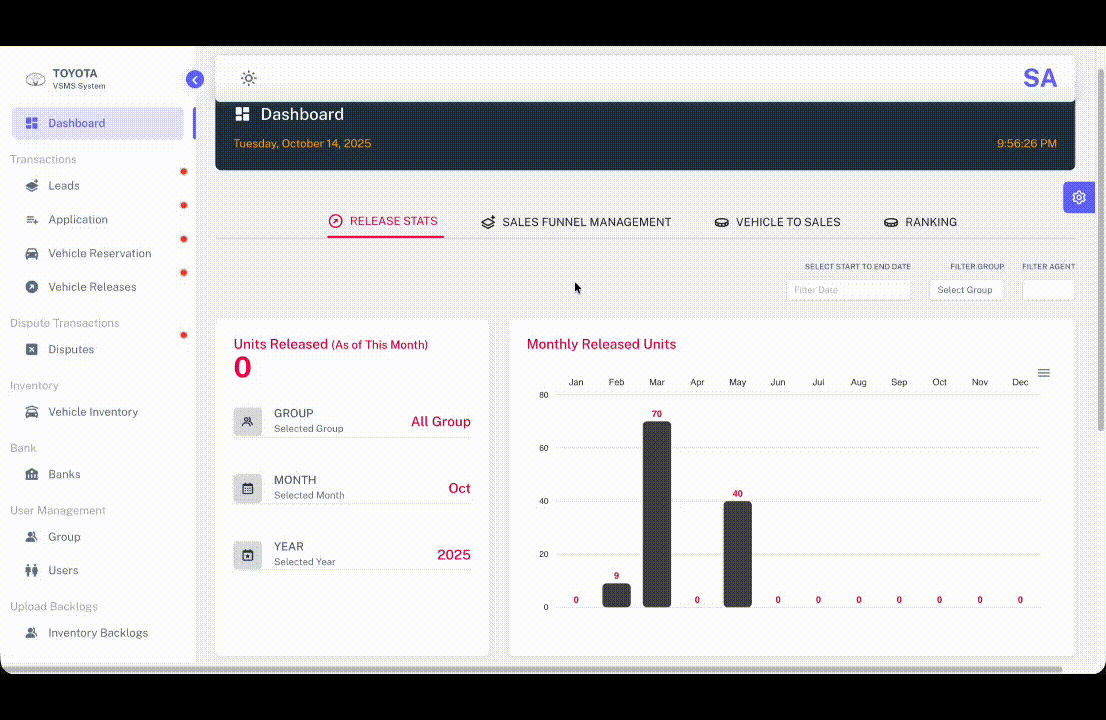The width and height of the screenshot is (1106, 720).
Task: Click the Users icon in User Management
Action: click(x=33, y=570)
